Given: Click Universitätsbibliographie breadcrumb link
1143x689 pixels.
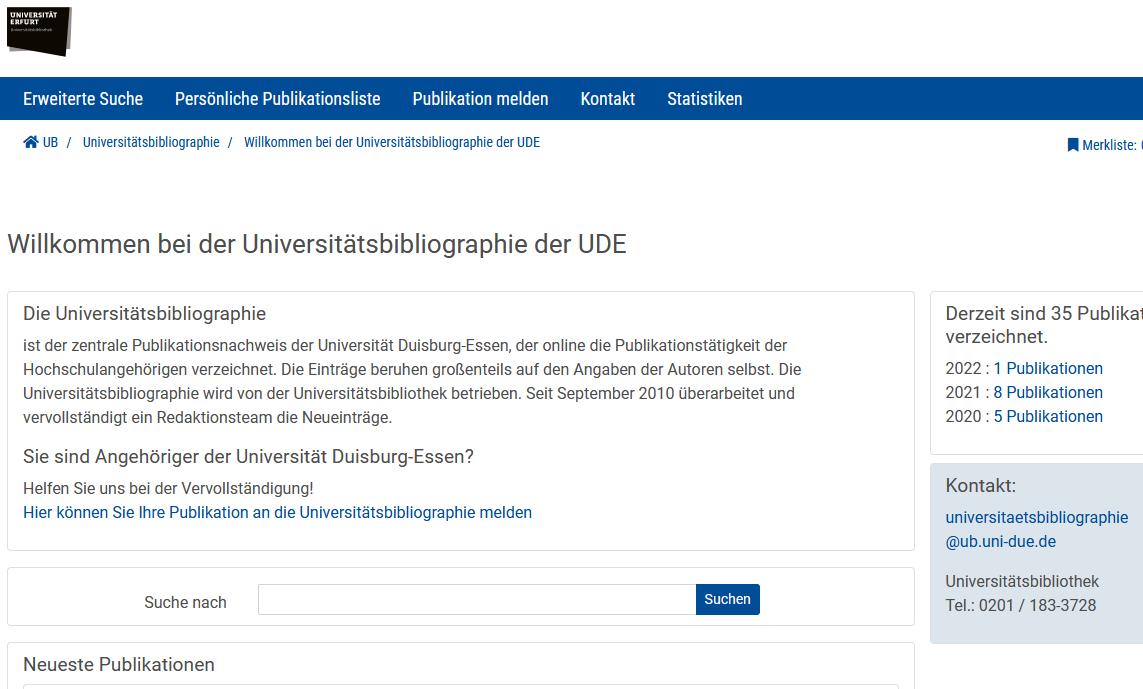Looking at the screenshot, I should (x=151, y=143).
